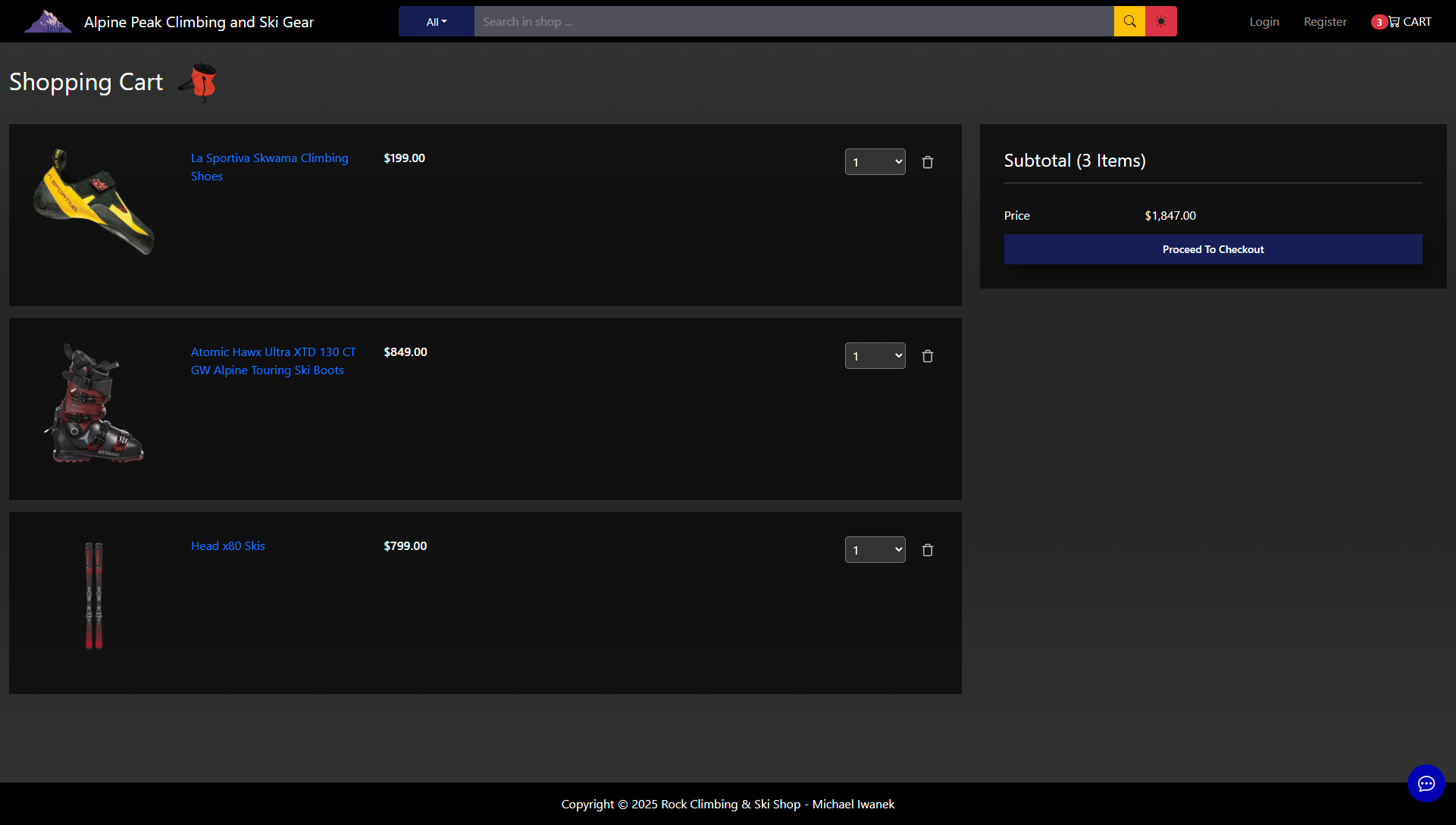This screenshot has height=825, width=1456.
Task: Open the CART with 3 items
Action: pos(1401,22)
